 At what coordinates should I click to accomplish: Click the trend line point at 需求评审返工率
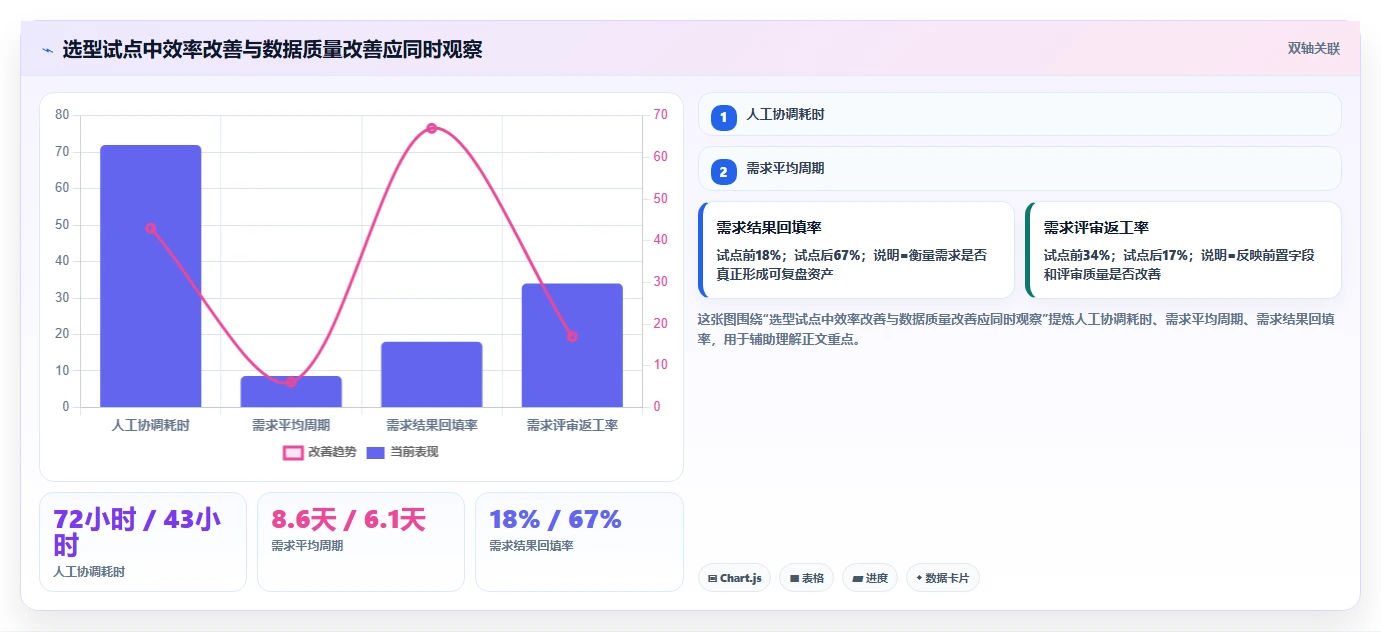click(x=572, y=336)
